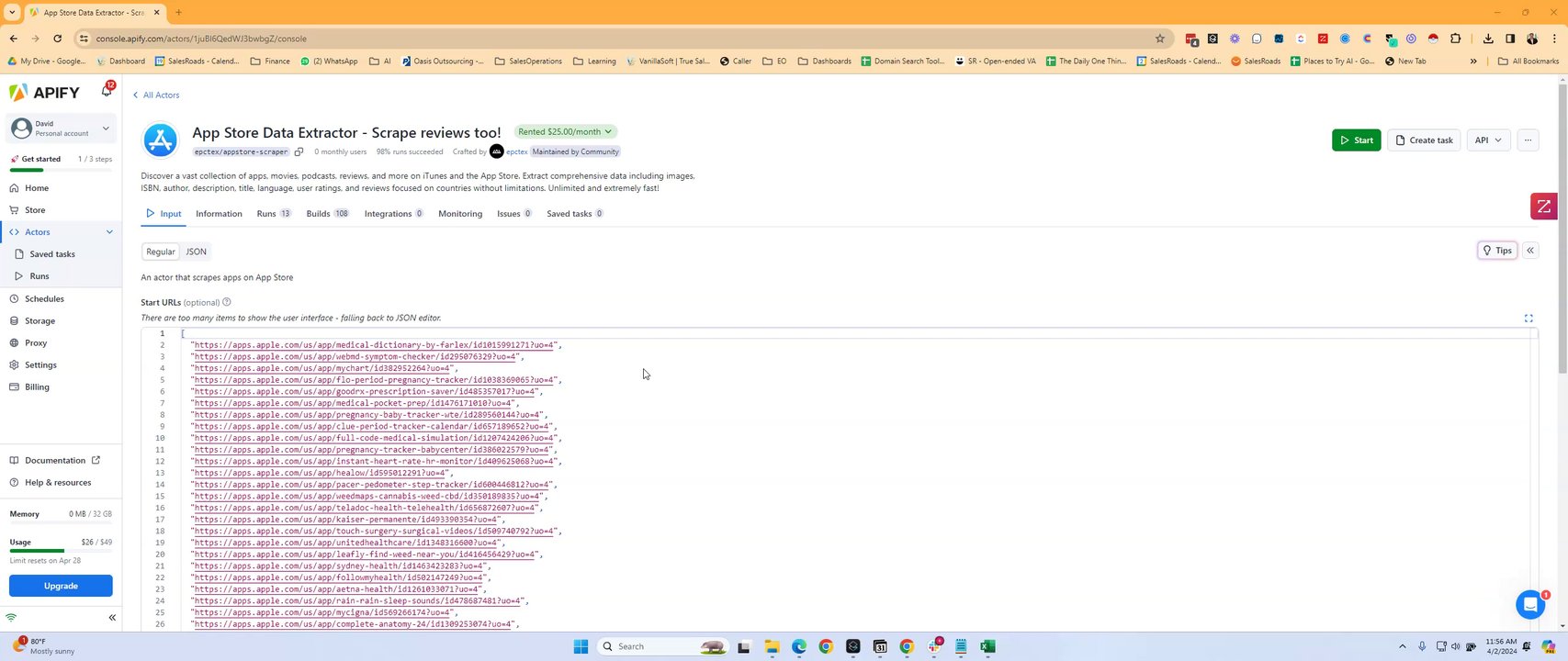Switch input mode to JSON
1568x661 pixels.
[x=197, y=252]
